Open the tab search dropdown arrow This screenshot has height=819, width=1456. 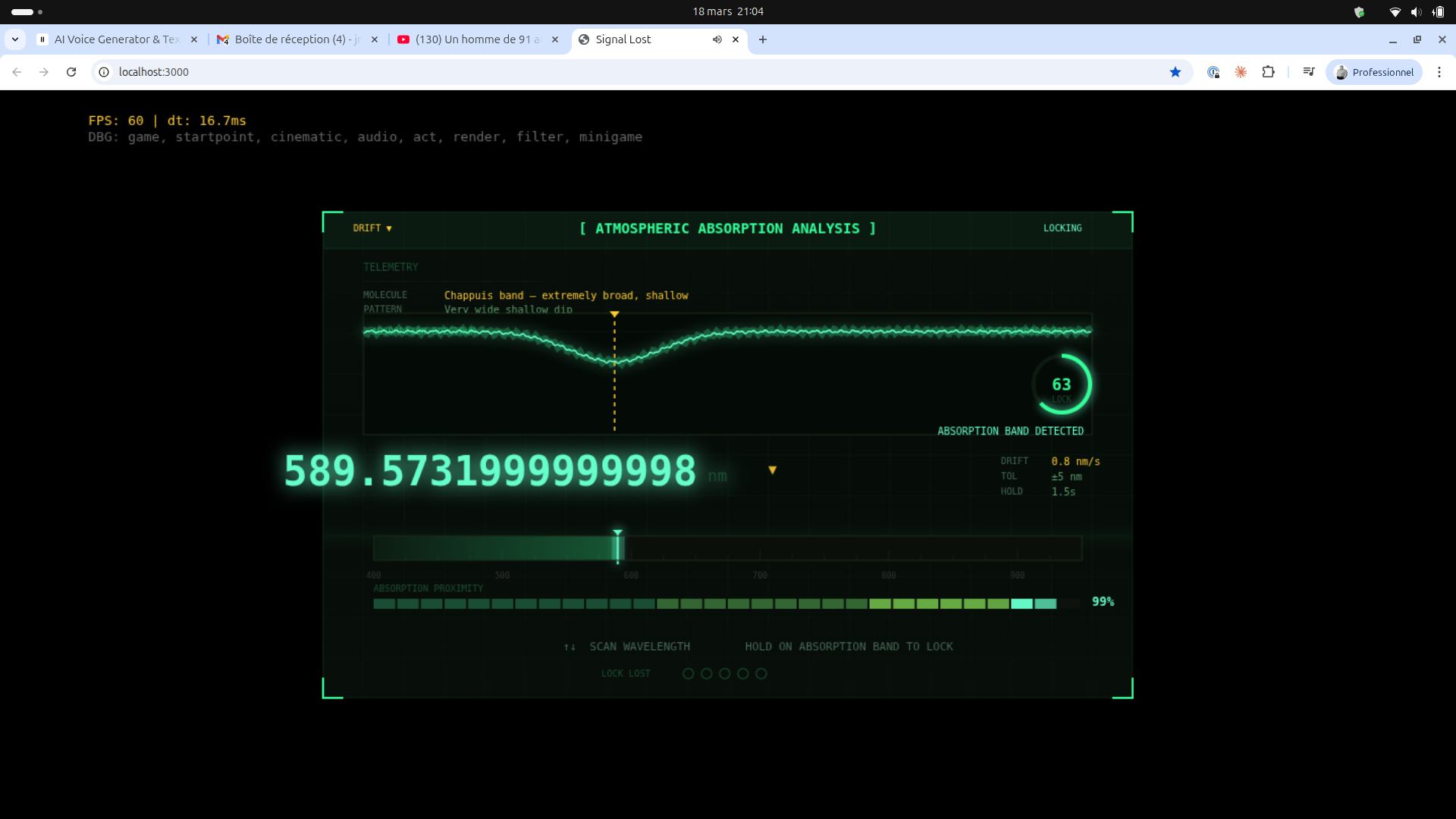click(x=15, y=39)
